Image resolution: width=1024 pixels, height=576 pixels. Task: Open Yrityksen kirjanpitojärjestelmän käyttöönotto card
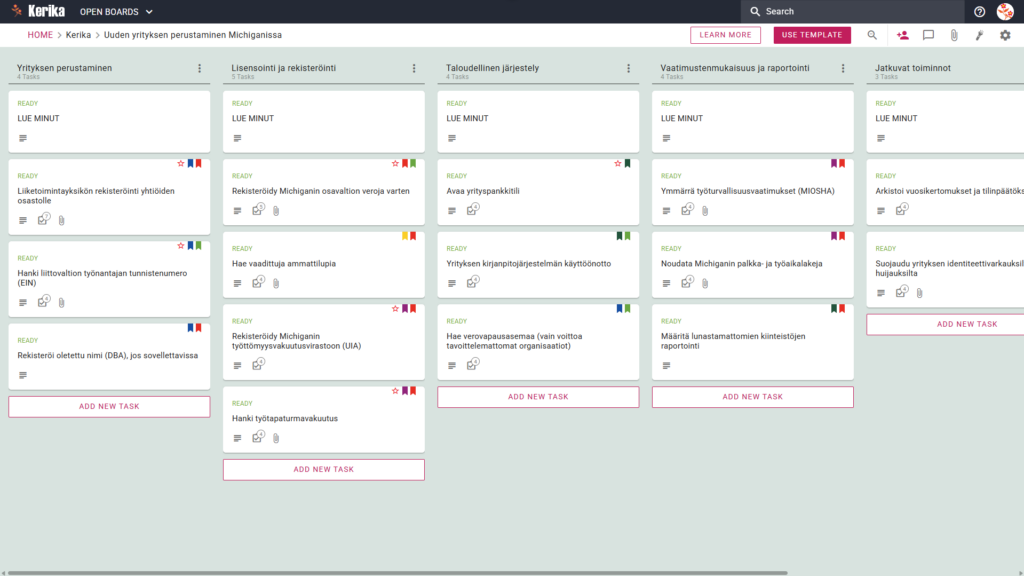tap(538, 264)
